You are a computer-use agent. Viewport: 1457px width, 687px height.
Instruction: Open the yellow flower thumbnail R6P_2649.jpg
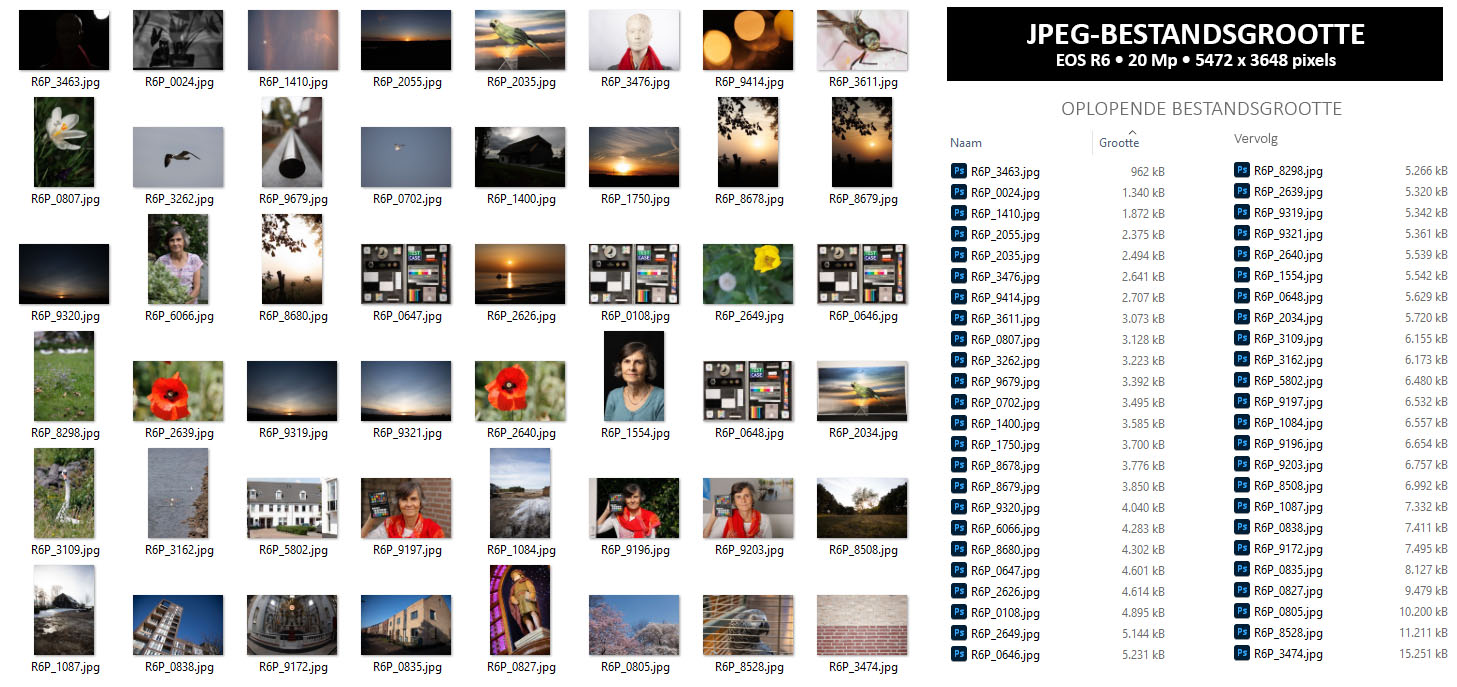pyautogui.click(x=748, y=273)
